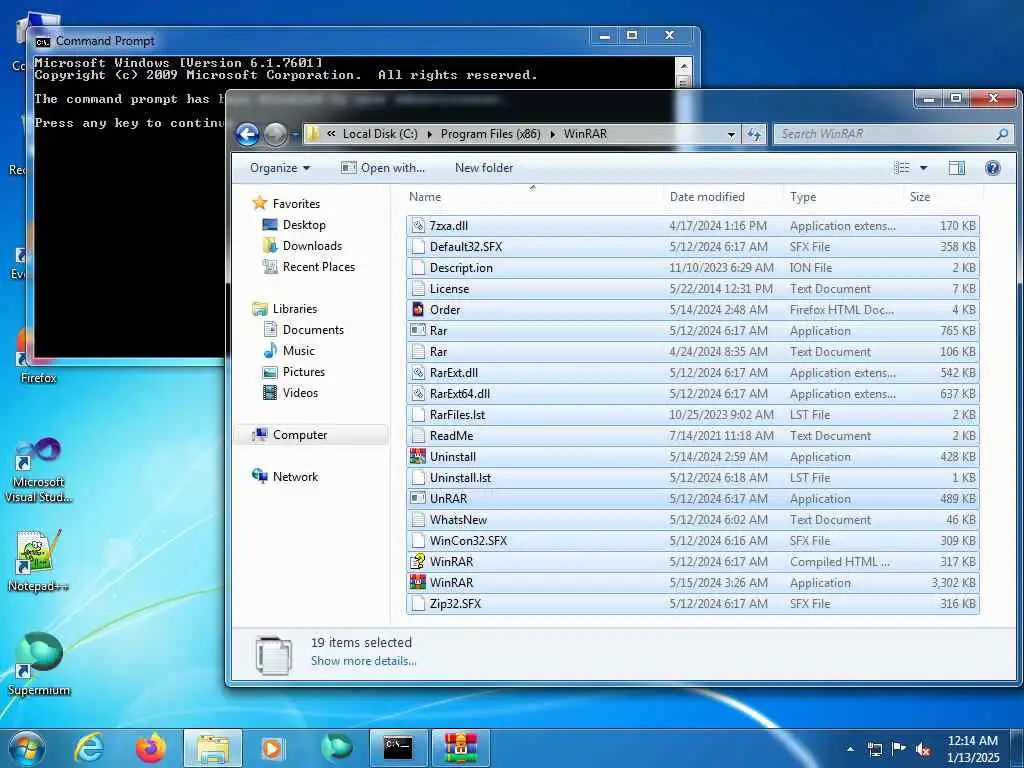Click the WinRAR breadcrumb in the address bar
Viewport: 1024px width, 768px height.
(585, 134)
